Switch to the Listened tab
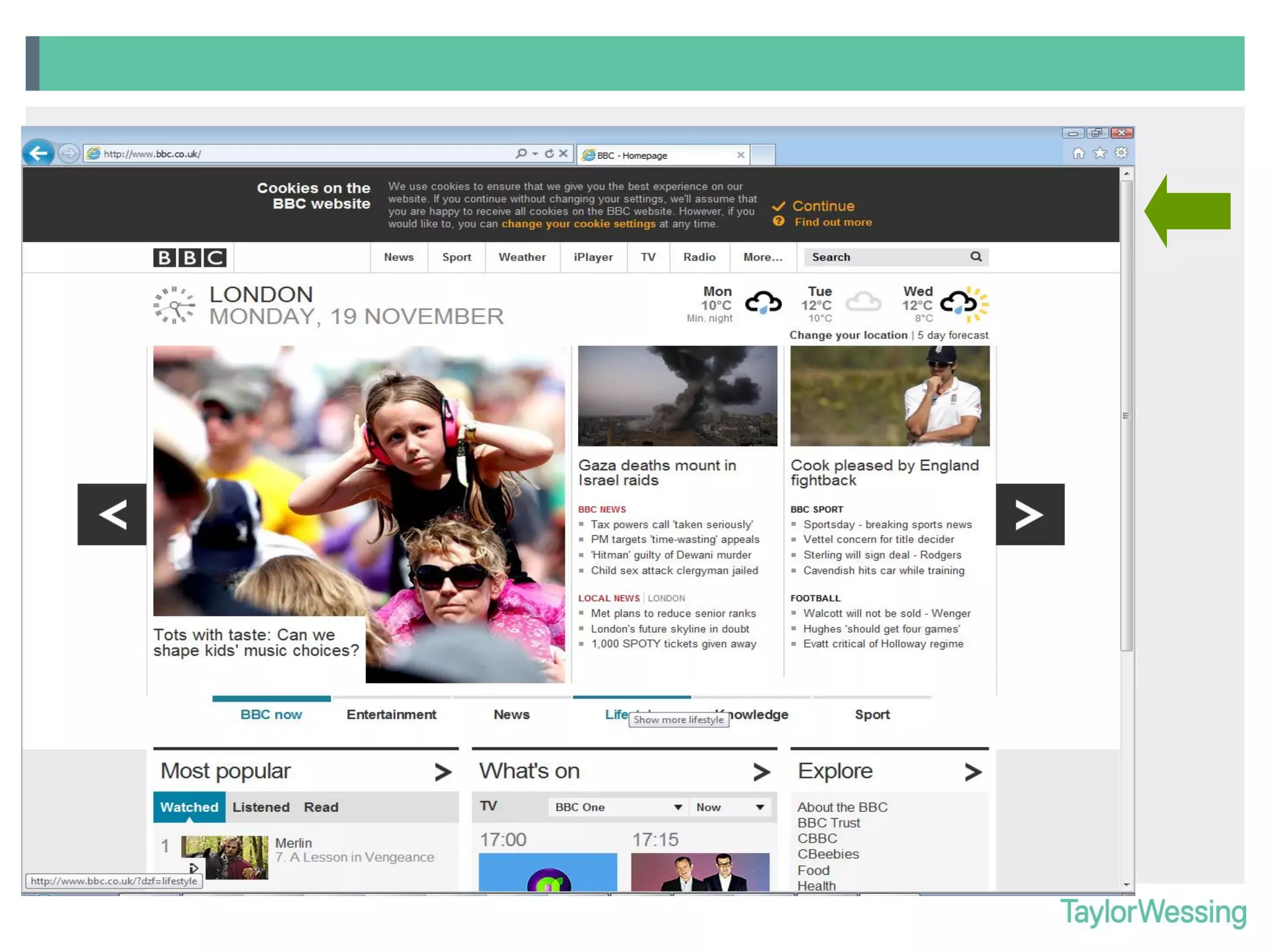1270x952 pixels. (260, 807)
